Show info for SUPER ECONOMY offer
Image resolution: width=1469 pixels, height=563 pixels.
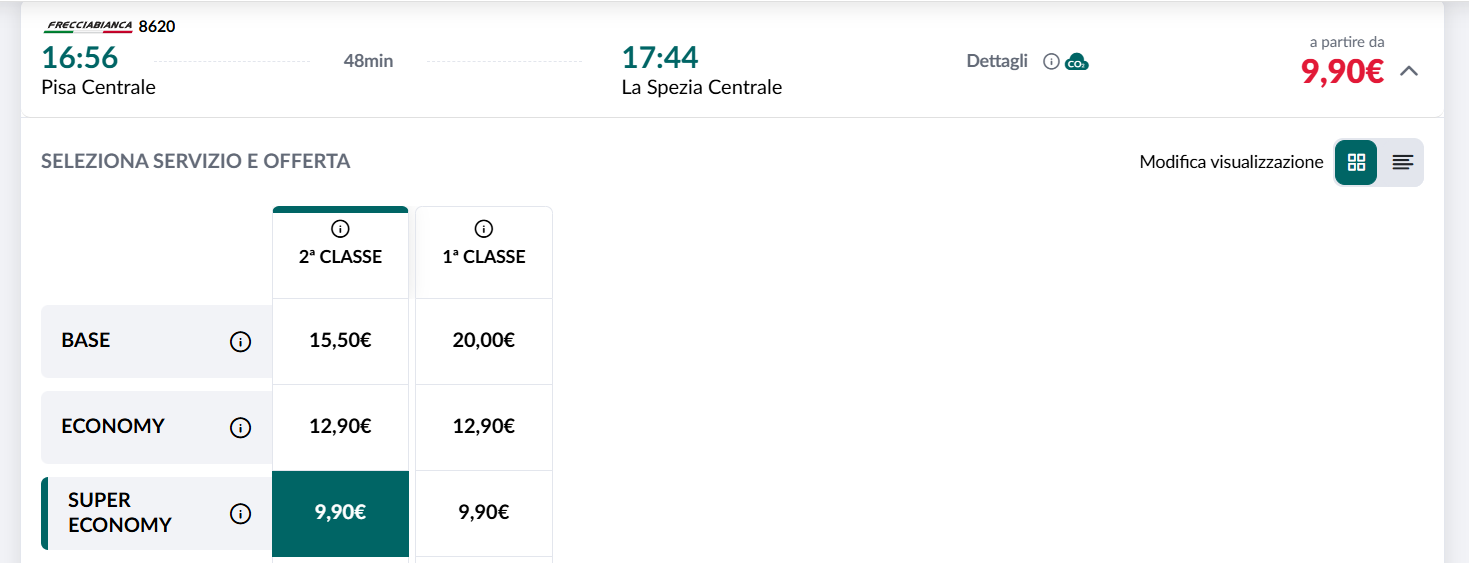pos(240,514)
